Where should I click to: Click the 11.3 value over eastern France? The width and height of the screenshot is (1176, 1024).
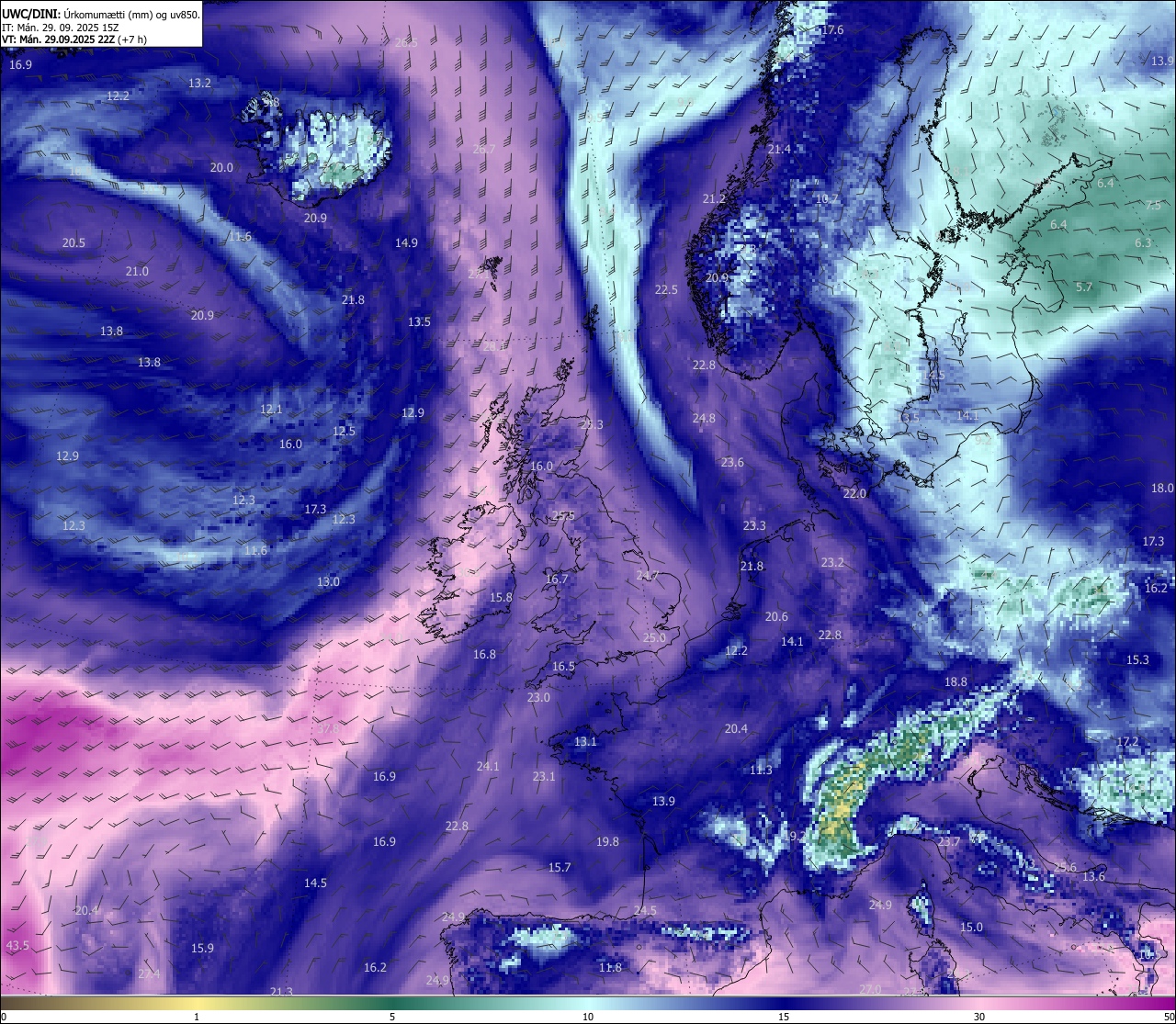[x=761, y=770]
